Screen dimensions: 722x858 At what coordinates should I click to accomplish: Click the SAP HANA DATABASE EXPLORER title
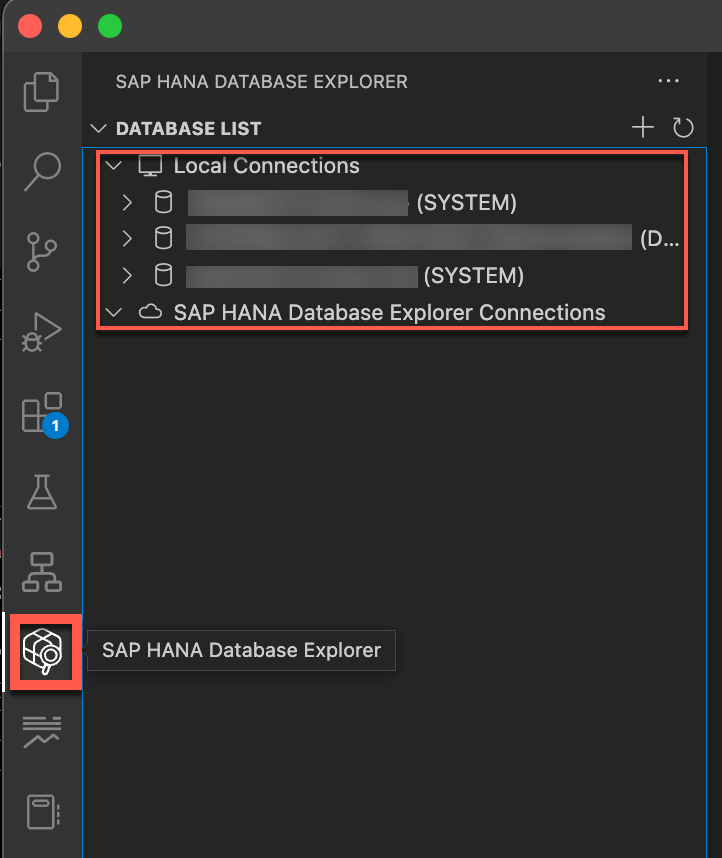[262, 82]
